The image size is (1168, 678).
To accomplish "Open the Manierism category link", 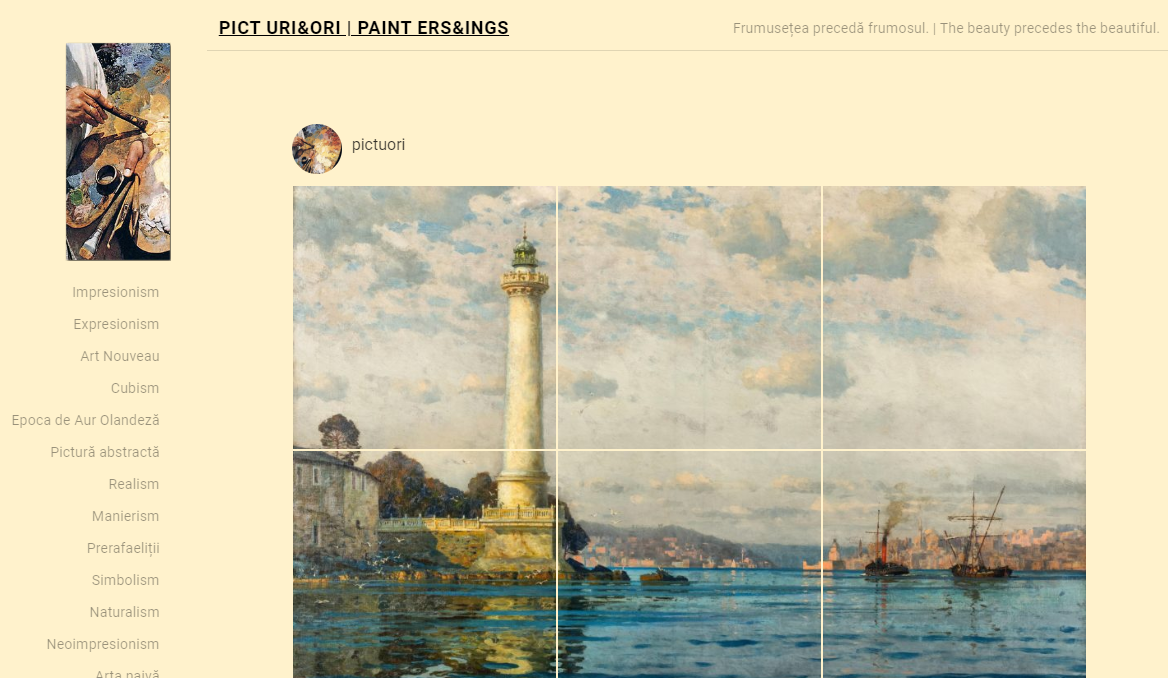I will click(125, 516).
